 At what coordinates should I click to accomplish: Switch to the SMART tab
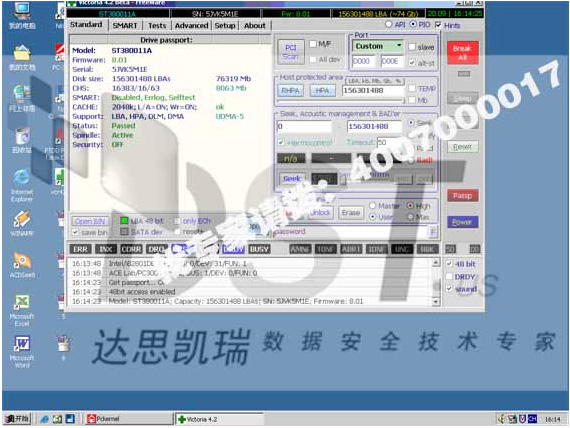point(125,25)
